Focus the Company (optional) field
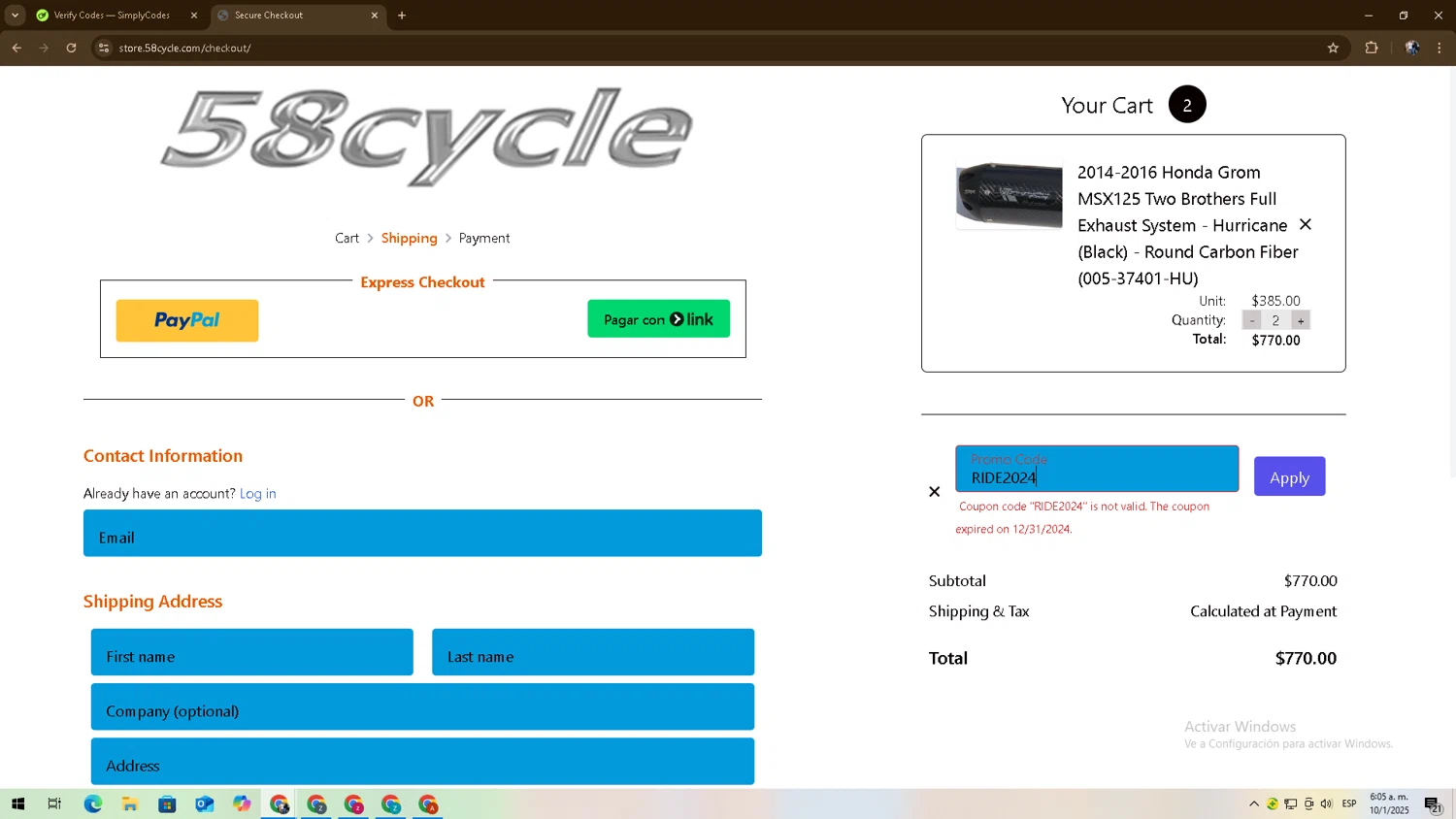 click(x=422, y=706)
